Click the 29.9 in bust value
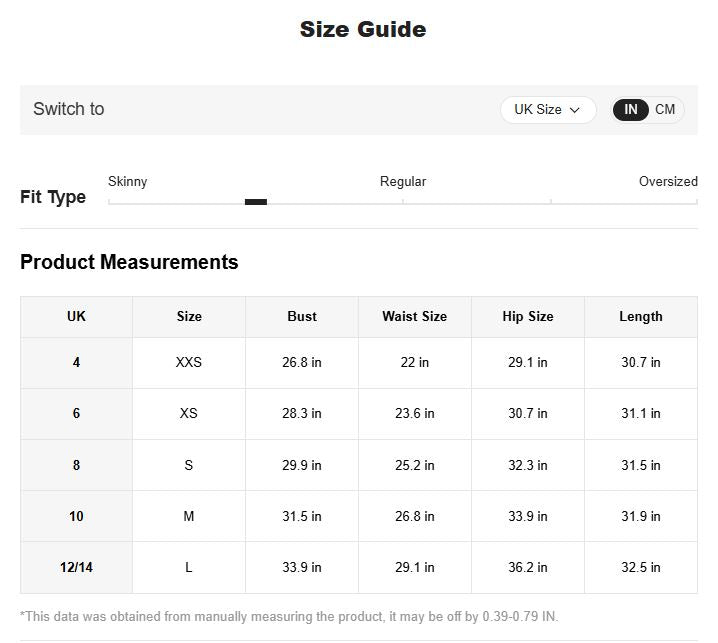718x643 pixels. 302,465
